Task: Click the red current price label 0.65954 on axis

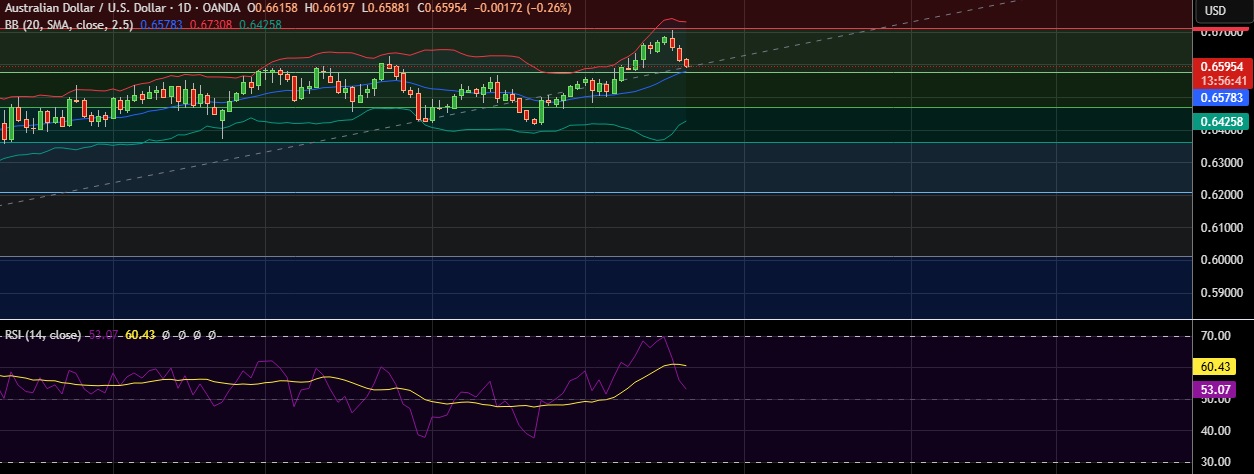Action: (x=1222, y=67)
